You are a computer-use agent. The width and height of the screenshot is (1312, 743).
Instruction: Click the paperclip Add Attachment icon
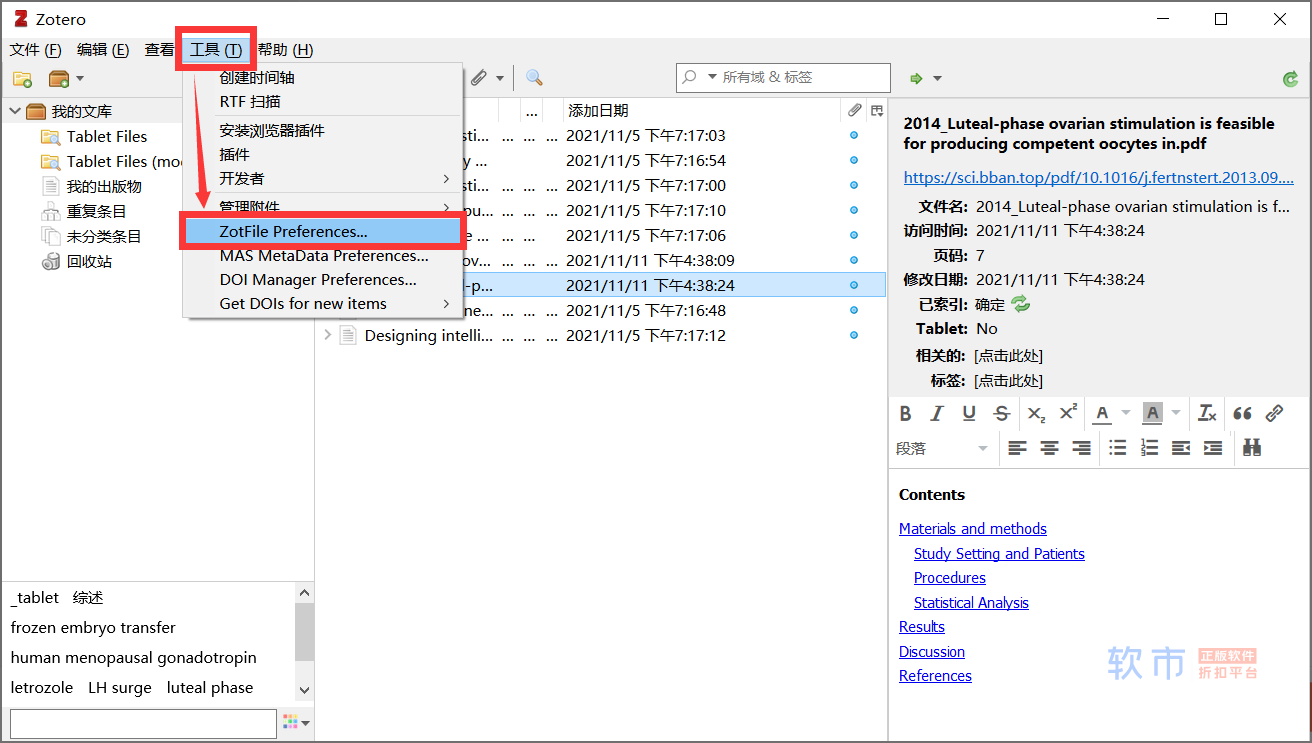(479, 78)
